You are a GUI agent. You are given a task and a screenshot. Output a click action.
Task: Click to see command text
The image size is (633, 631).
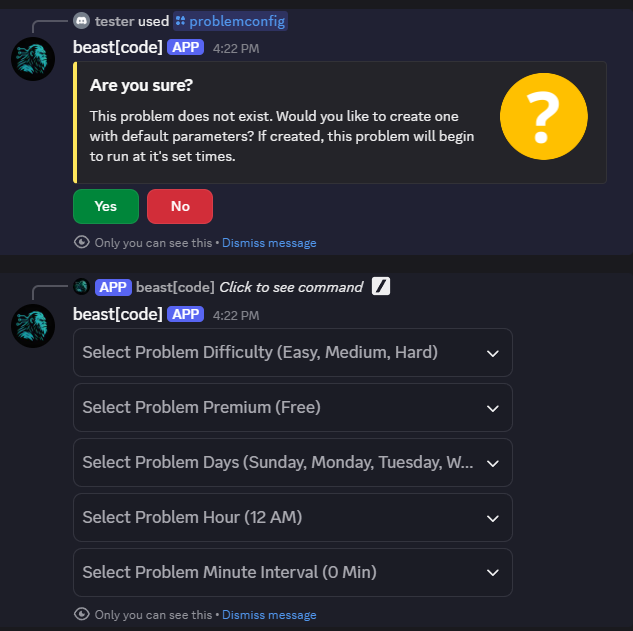pos(291,287)
